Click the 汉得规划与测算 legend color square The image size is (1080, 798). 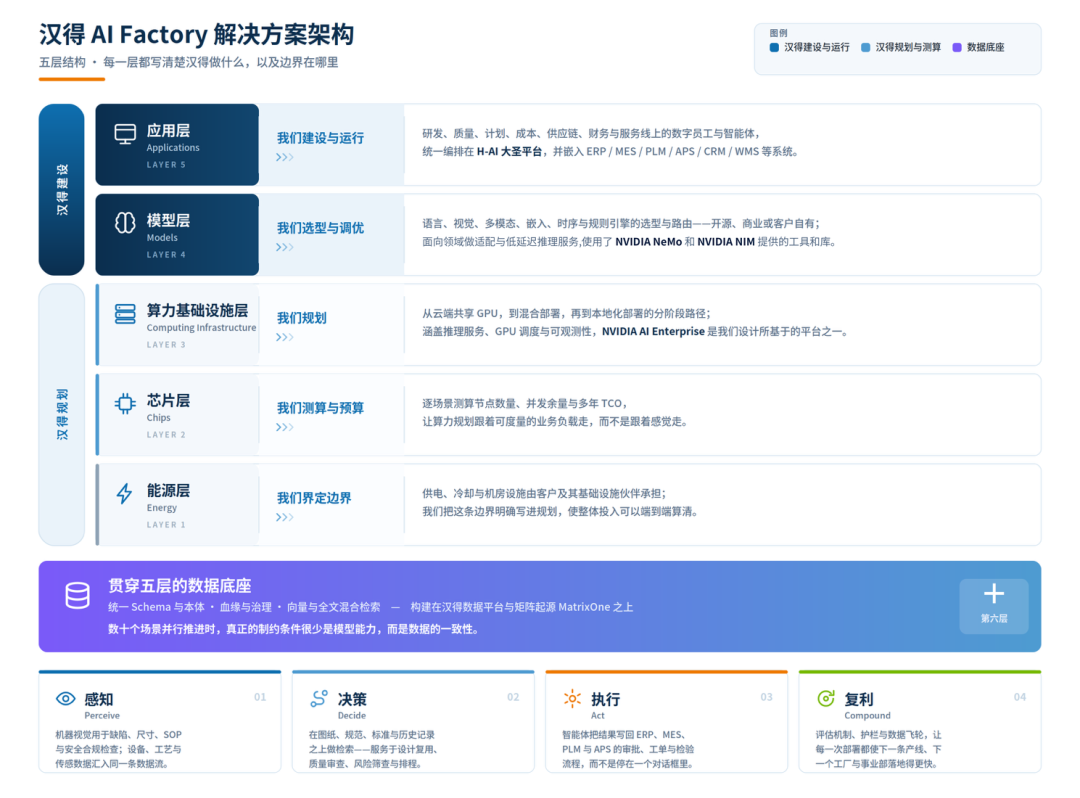tap(865, 48)
